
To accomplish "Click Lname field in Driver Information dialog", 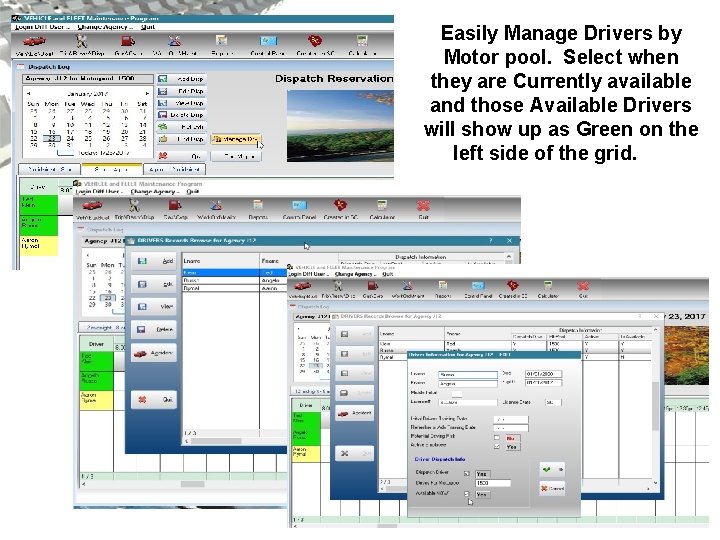I will coord(467,374).
